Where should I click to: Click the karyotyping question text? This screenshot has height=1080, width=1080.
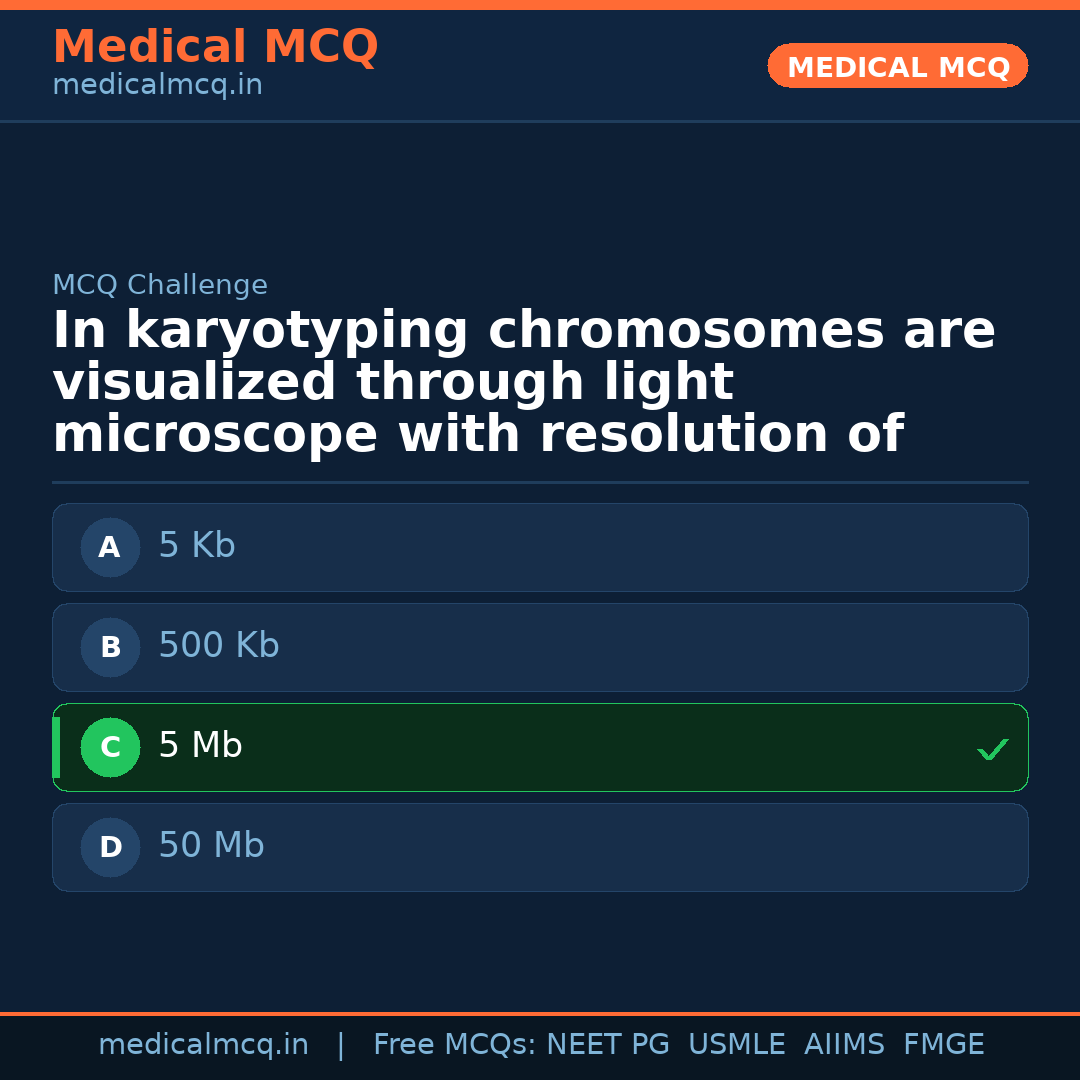(523, 383)
